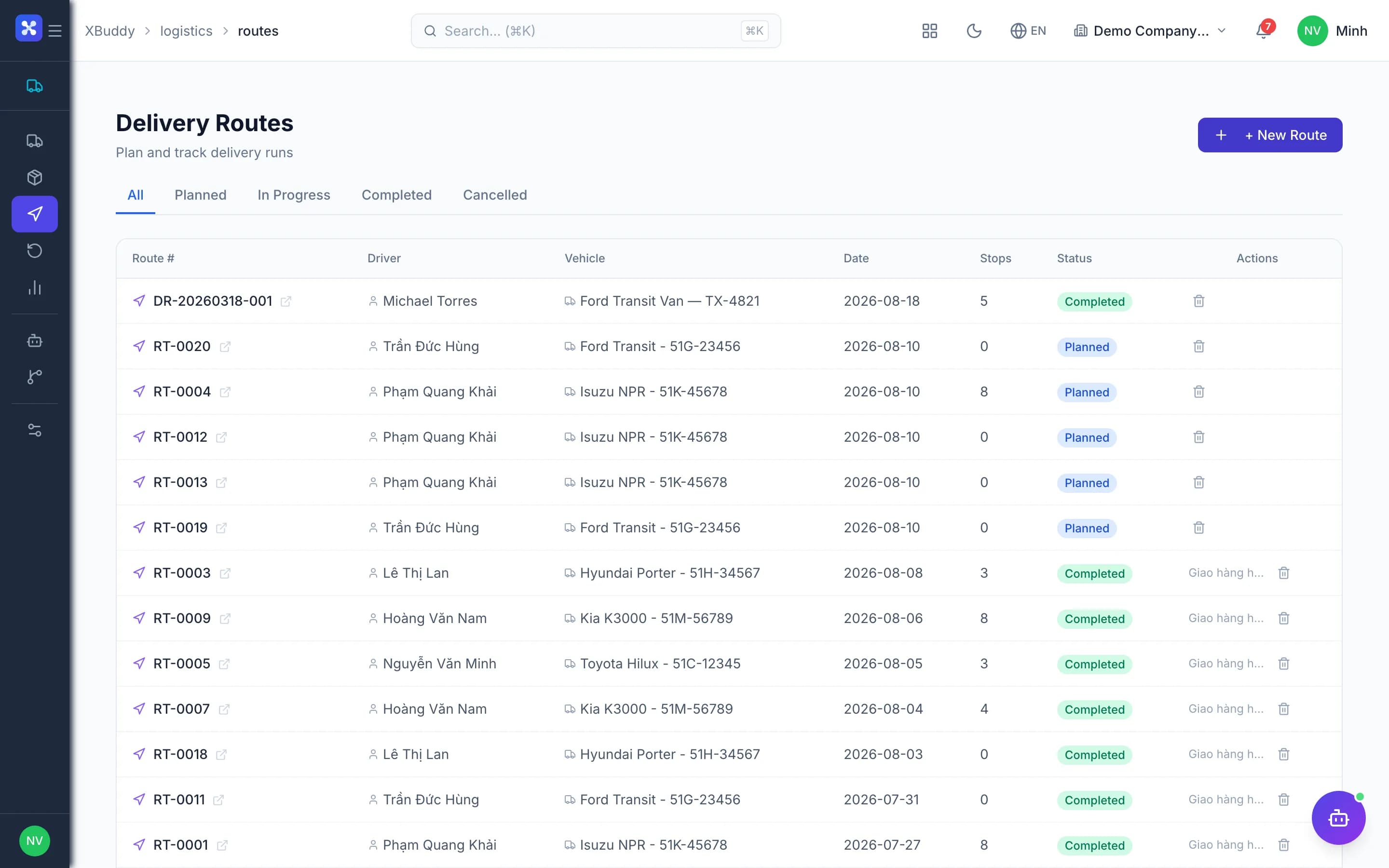Click the Date column header
This screenshot has width=1389, height=868.
(856, 258)
